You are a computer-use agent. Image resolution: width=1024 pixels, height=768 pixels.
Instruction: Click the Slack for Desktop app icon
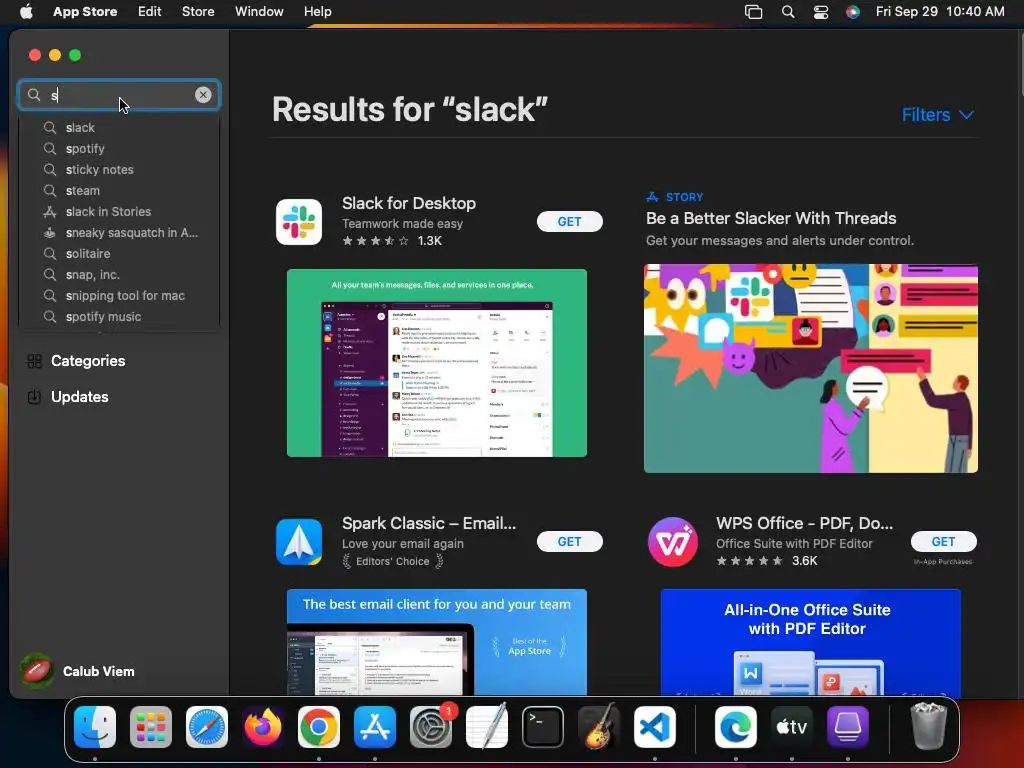[x=298, y=222]
